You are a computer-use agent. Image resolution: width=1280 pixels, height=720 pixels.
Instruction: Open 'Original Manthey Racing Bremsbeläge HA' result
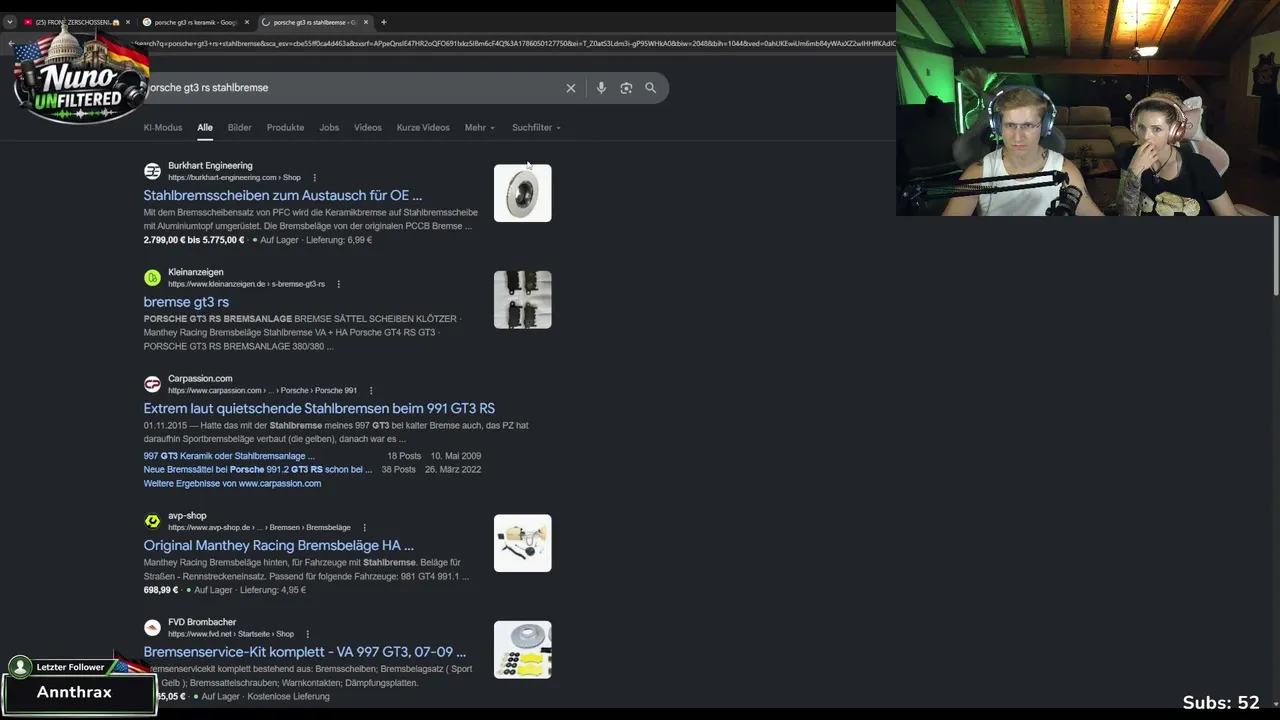(279, 545)
